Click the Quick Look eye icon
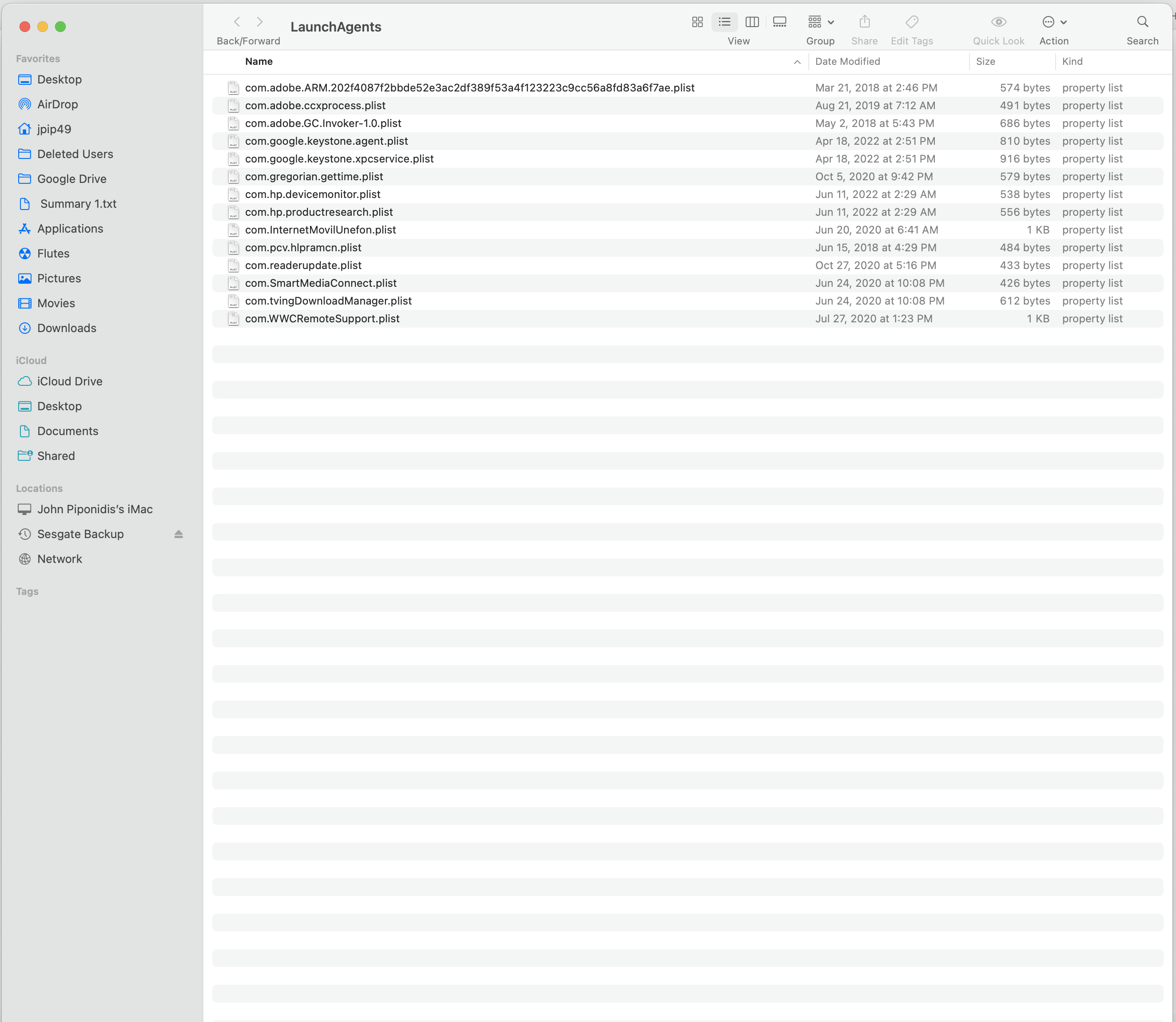 [998, 22]
